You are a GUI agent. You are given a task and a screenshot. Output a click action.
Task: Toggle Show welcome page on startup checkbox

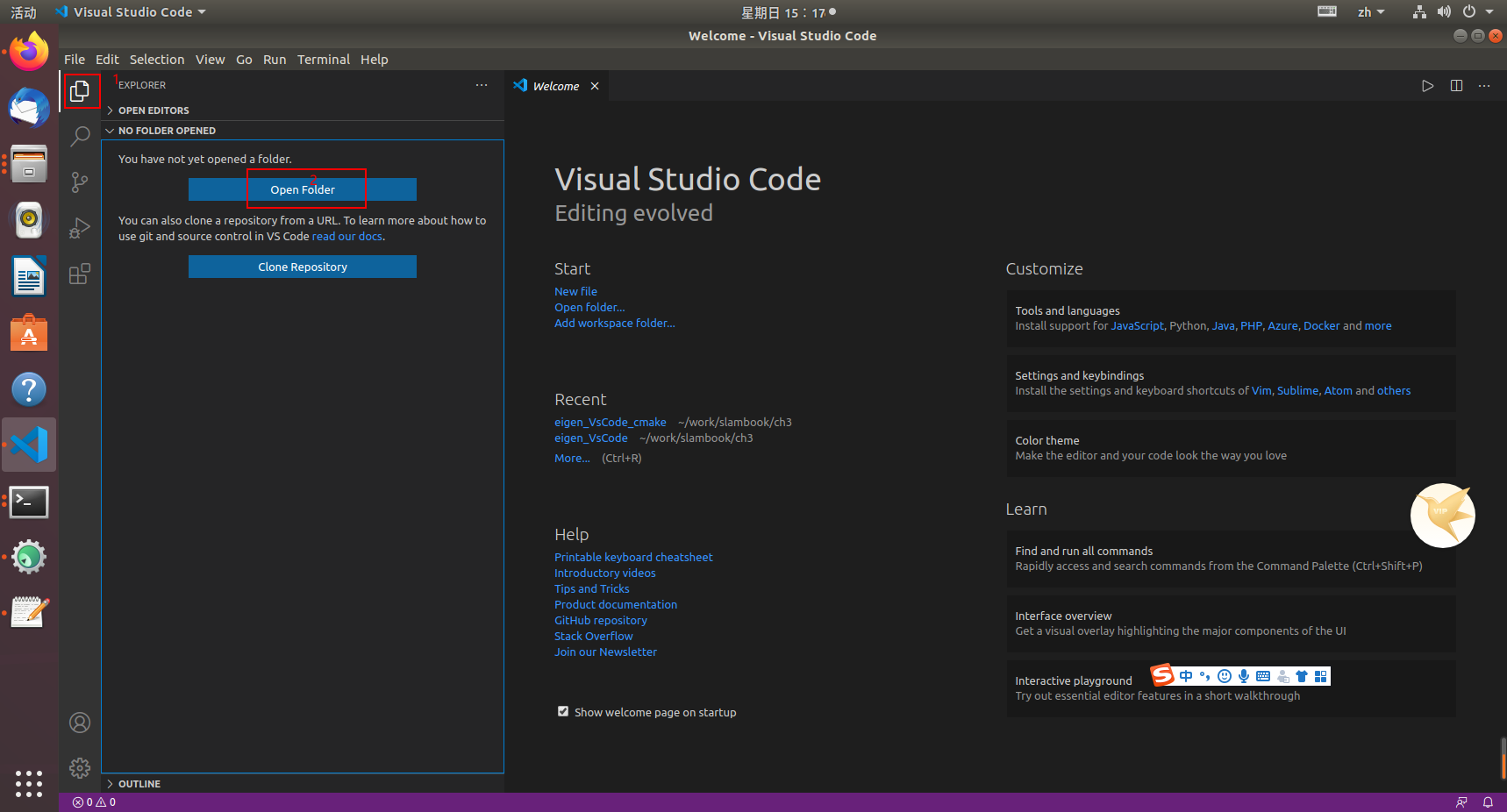[563, 711]
